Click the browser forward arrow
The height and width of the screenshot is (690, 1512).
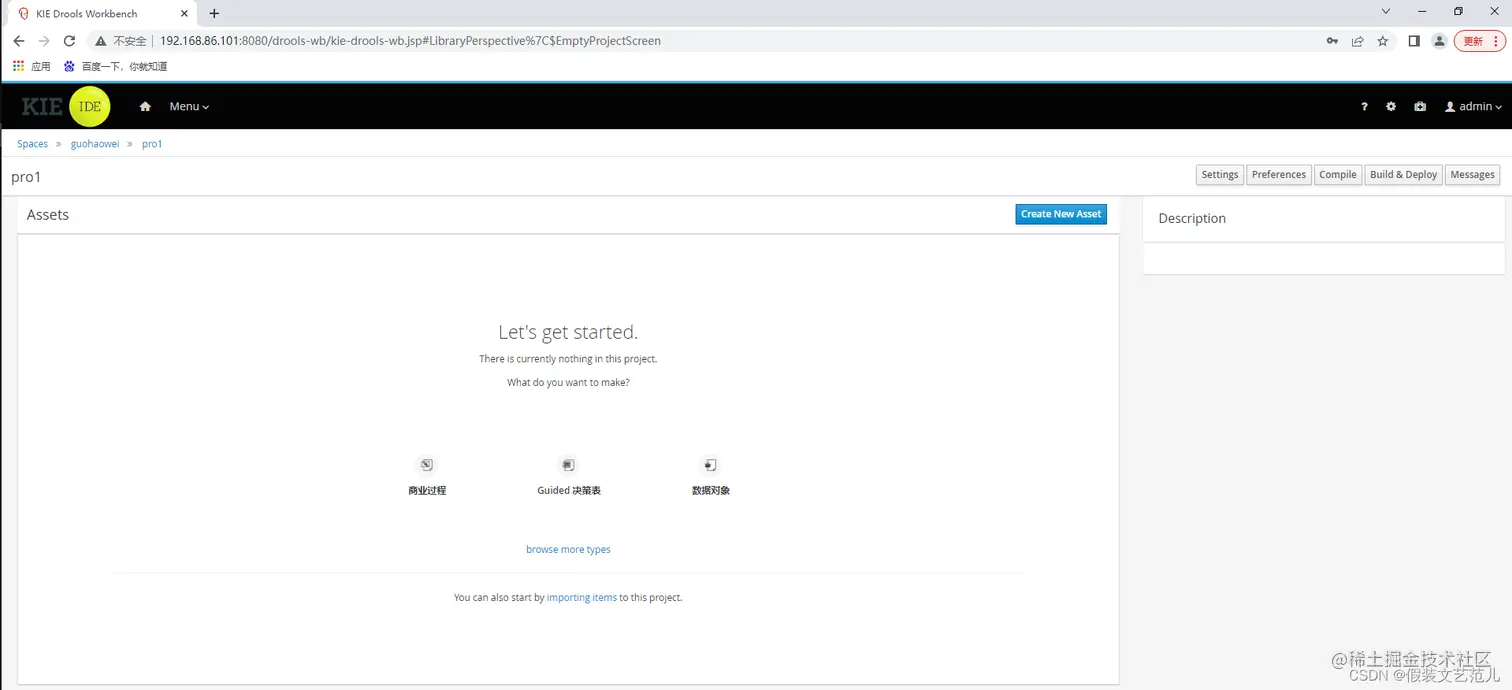(44, 41)
